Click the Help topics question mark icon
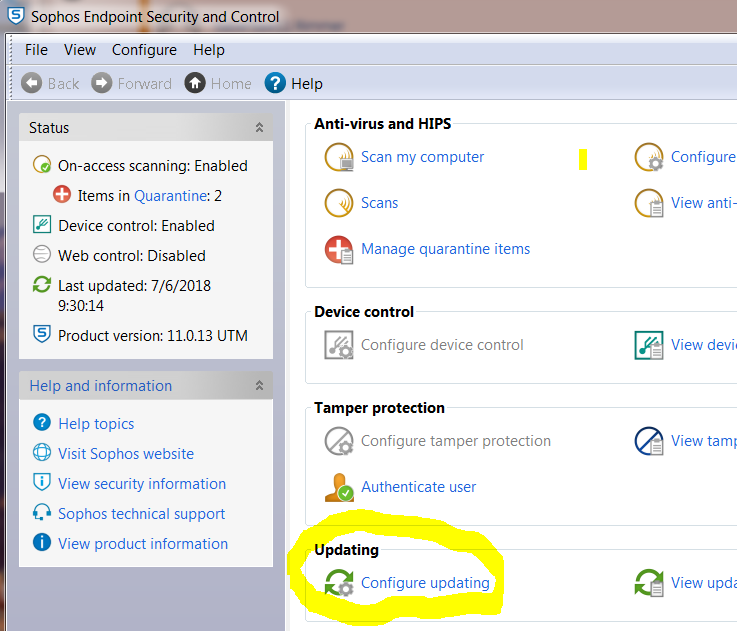This screenshot has height=631, width=737. [42, 422]
